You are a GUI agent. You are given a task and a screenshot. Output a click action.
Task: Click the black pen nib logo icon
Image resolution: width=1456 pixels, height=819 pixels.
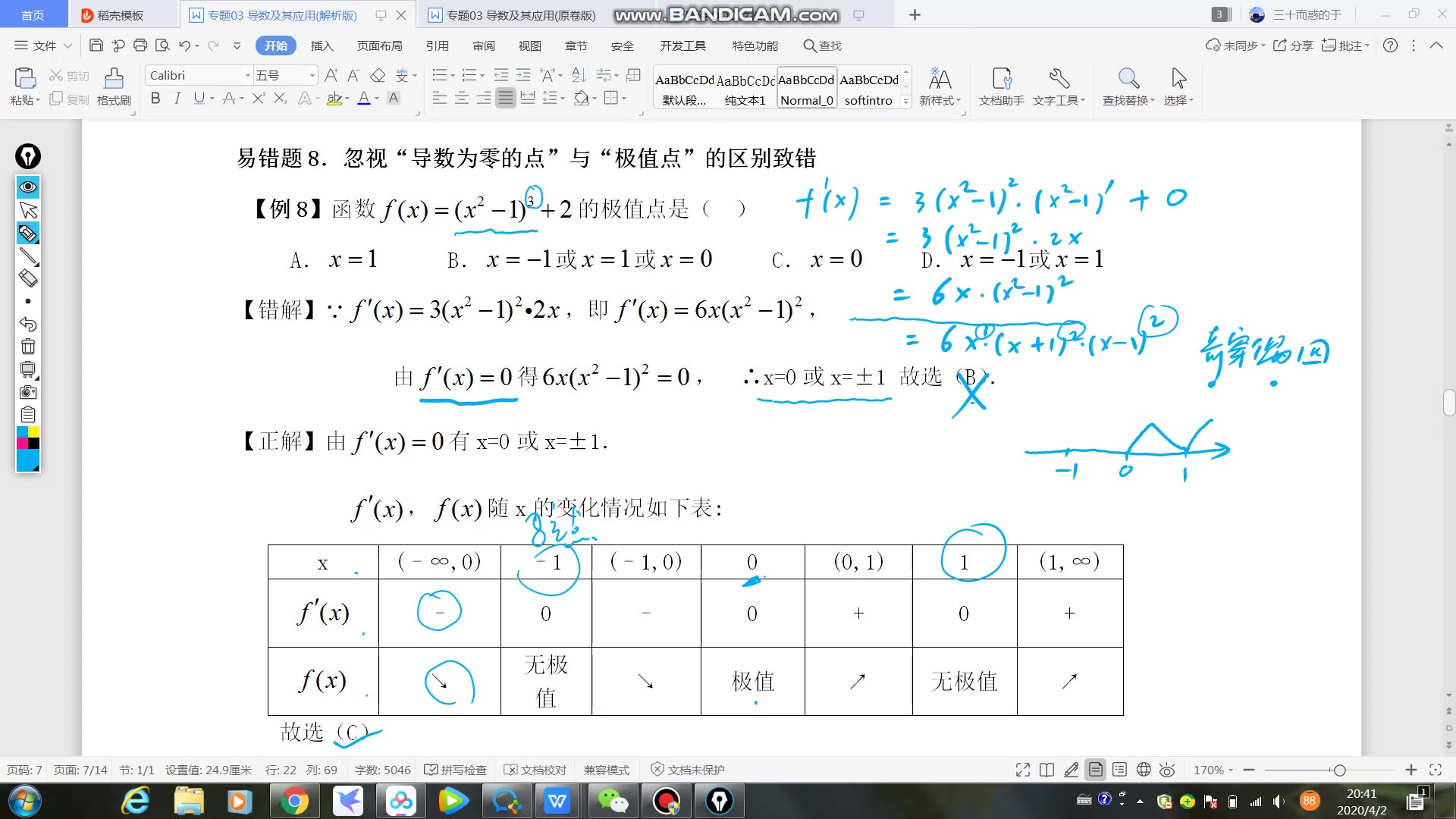(x=28, y=156)
